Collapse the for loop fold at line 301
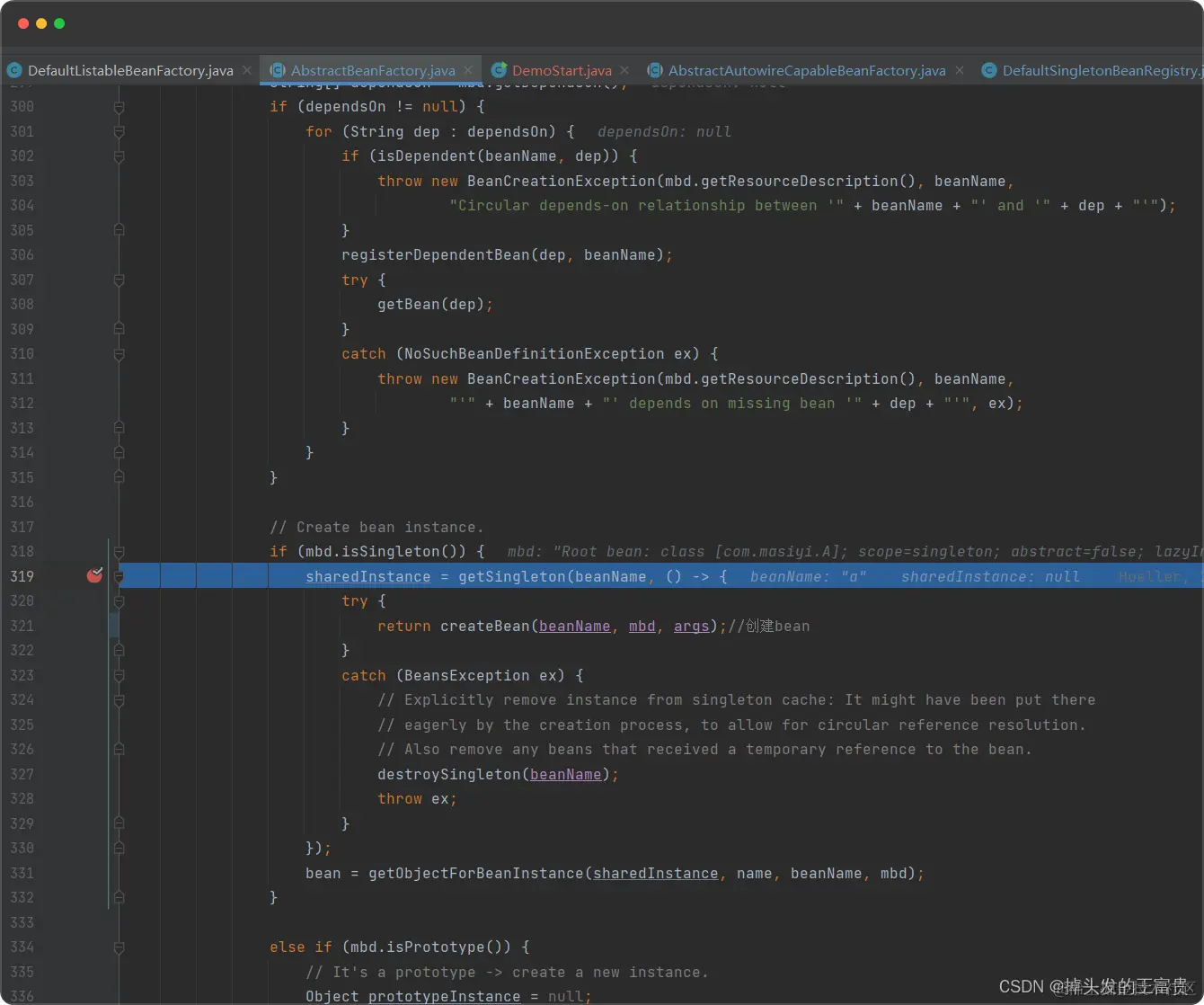Screen dimensions: 1204x1005 119,132
